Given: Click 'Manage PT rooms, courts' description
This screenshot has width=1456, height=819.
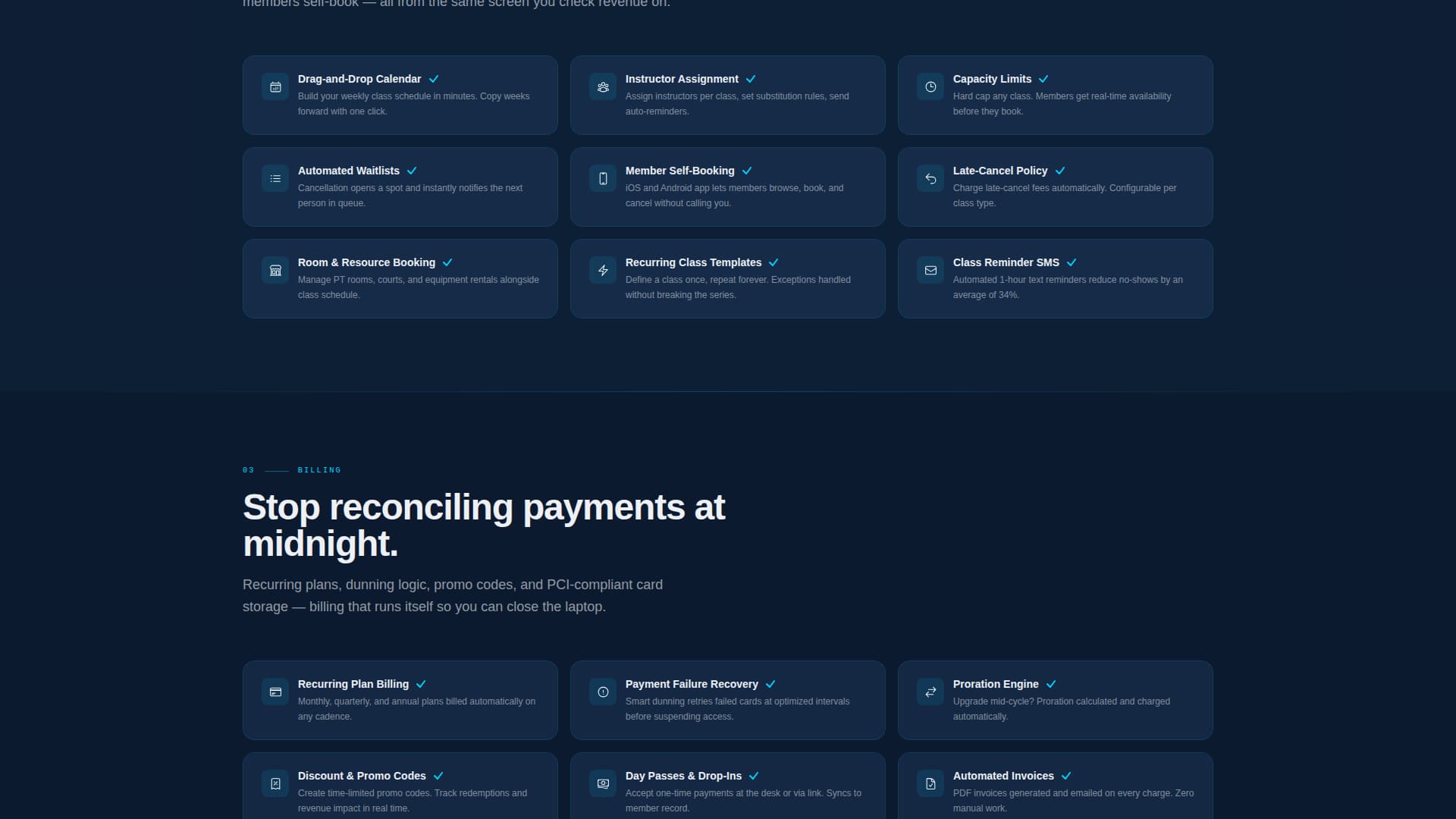Looking at the screenshot, I should pos(419,287).
